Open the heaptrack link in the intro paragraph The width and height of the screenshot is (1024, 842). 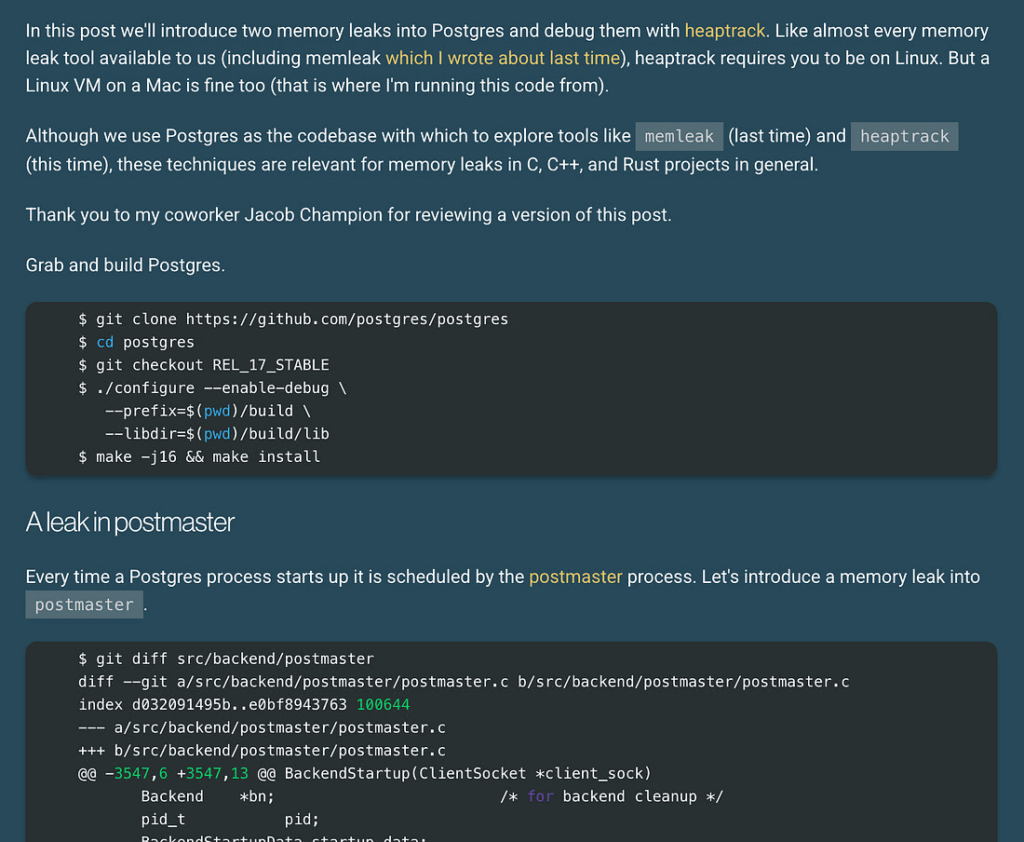pyautogui.click(x=724, y=31)
